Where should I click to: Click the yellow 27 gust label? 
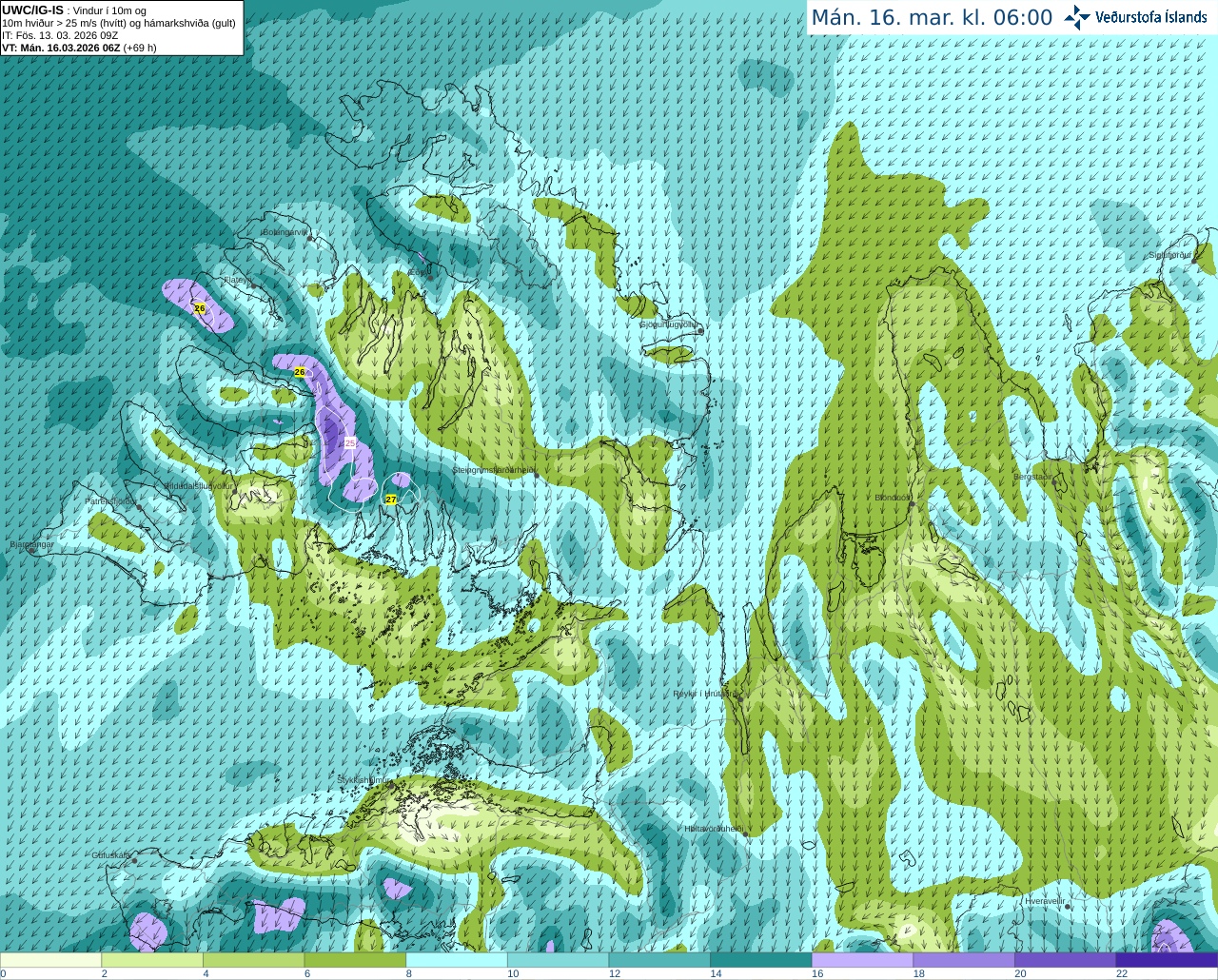coord(391,500)
